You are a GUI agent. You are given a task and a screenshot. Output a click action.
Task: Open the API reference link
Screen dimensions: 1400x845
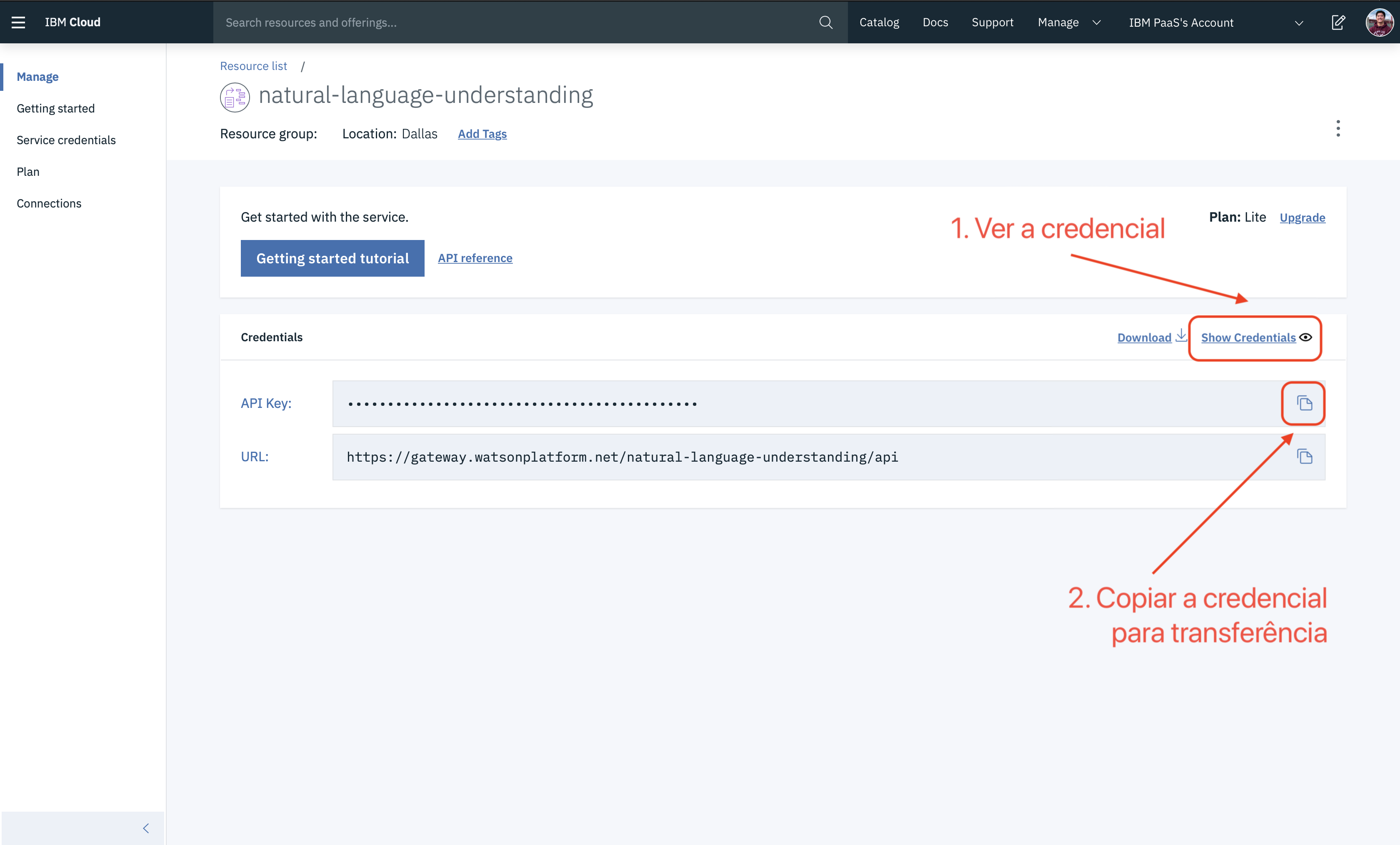click(475, 258)
